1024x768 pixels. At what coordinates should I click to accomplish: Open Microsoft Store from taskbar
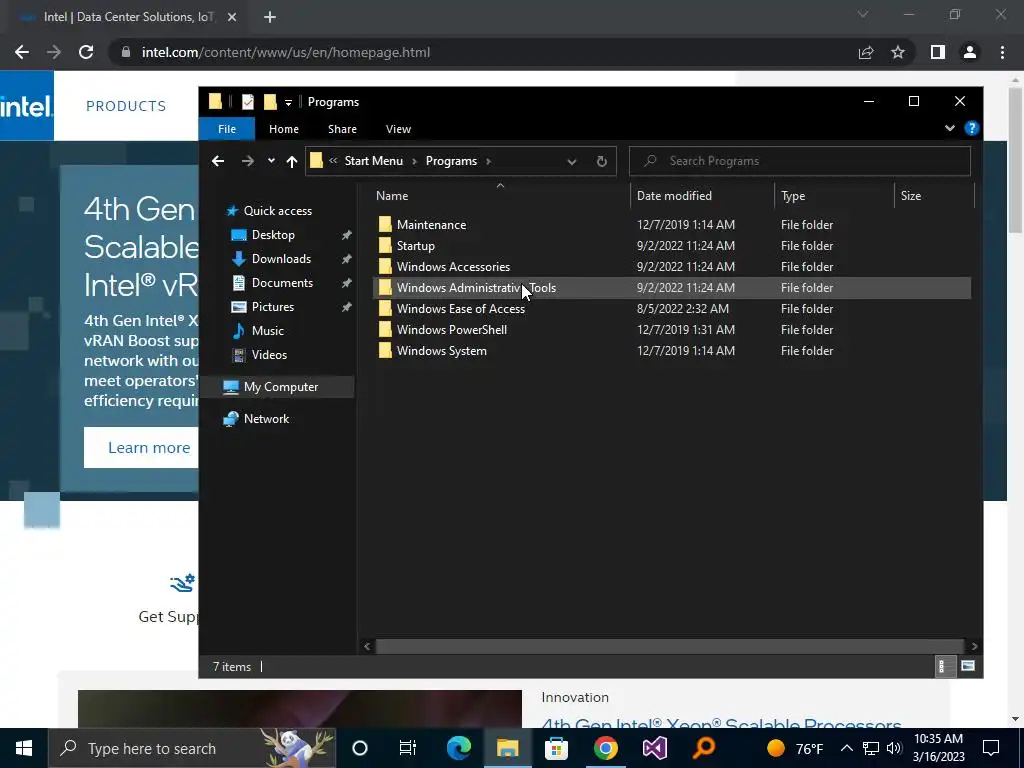tap(556, 748)
